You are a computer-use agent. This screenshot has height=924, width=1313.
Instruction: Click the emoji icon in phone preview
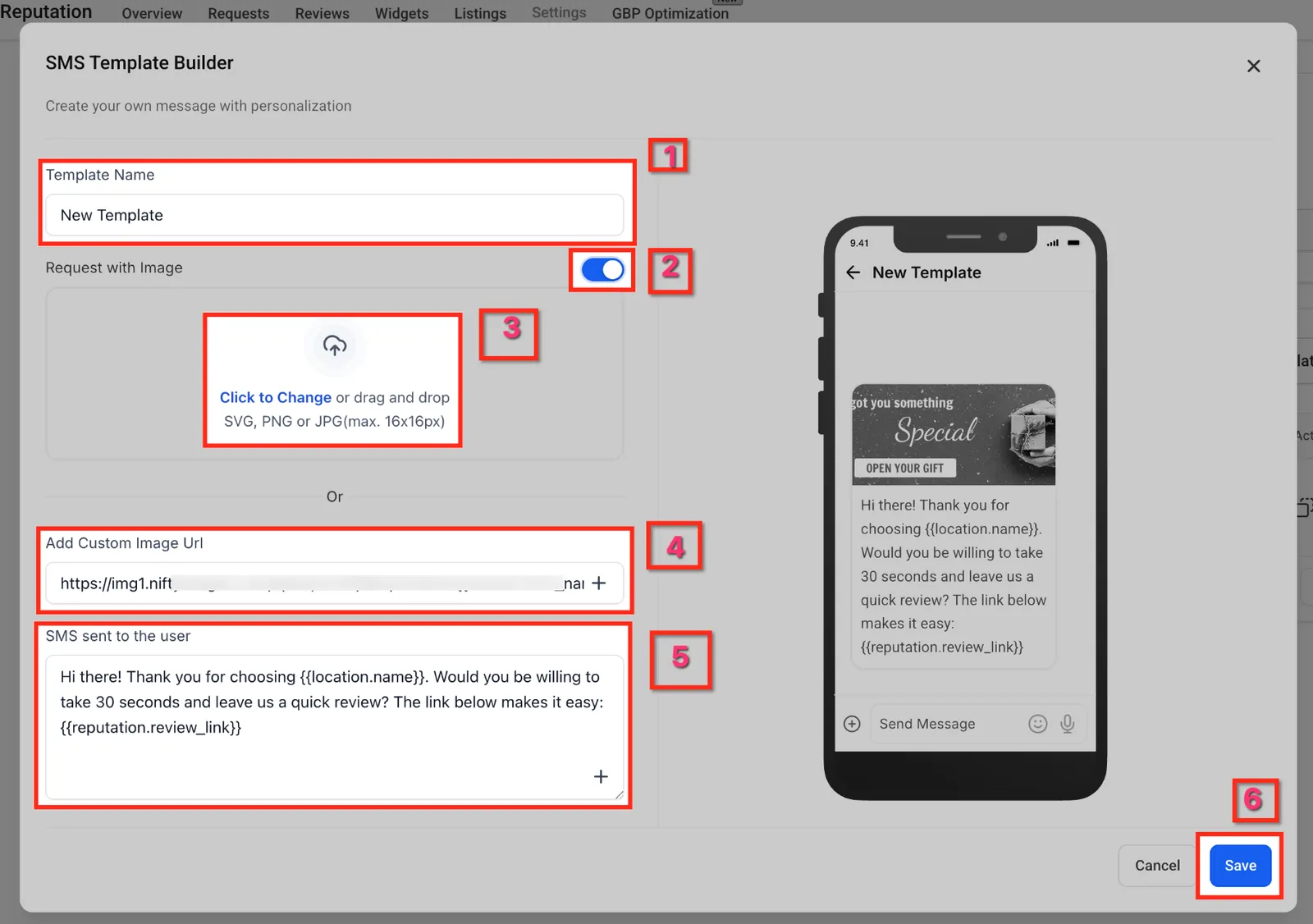(1038, 723)
